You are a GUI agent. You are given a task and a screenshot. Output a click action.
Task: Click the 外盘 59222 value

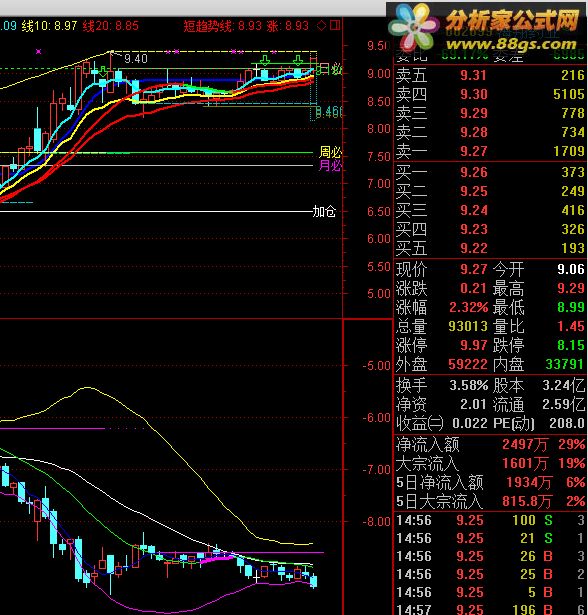click(x=468, y=364)
